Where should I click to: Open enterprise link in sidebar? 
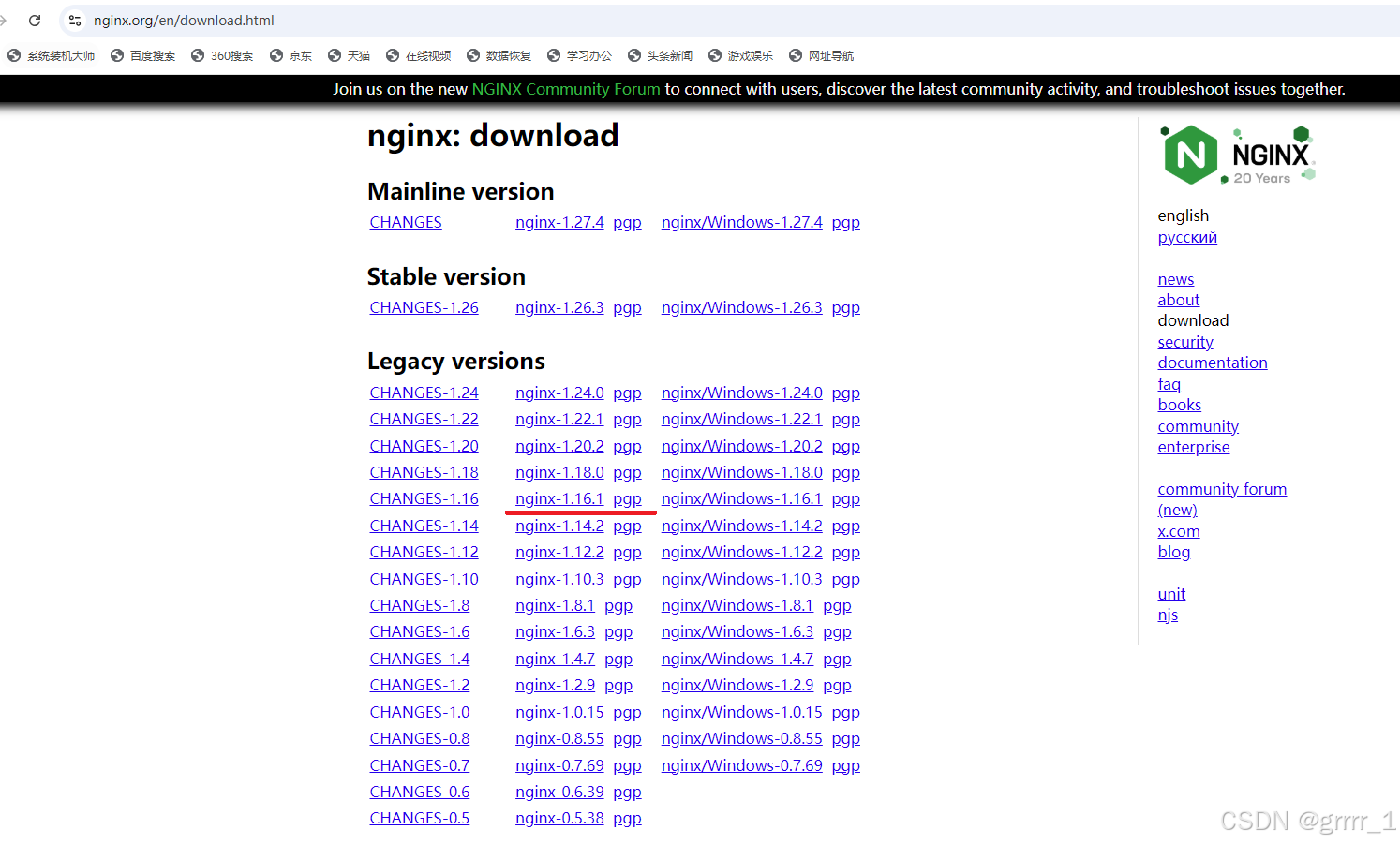click(x=1193, y=447)
